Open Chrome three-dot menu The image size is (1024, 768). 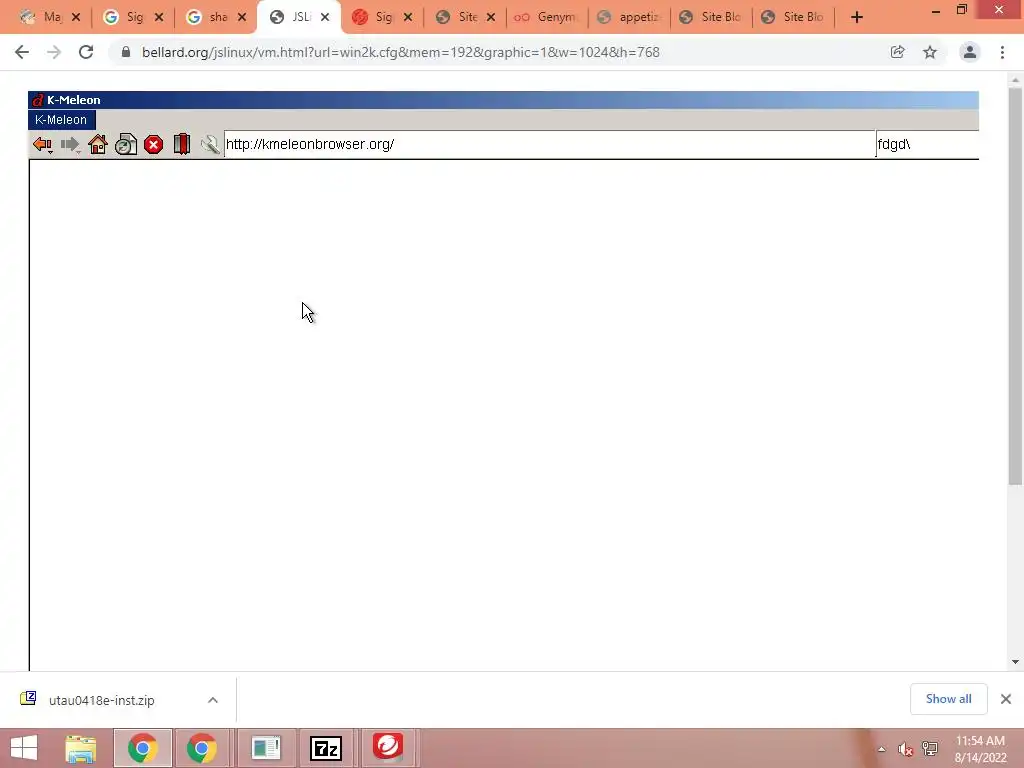(x=1002, y=52)
